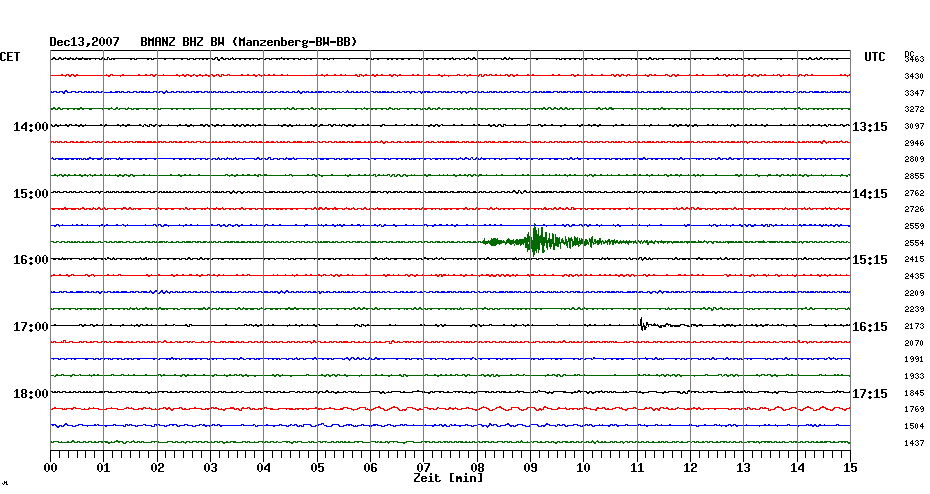Image resolution: width=930 pixels, height=494 pixels.
Task: Select the 18:00 CET time label
Action: tap(31, 394)
